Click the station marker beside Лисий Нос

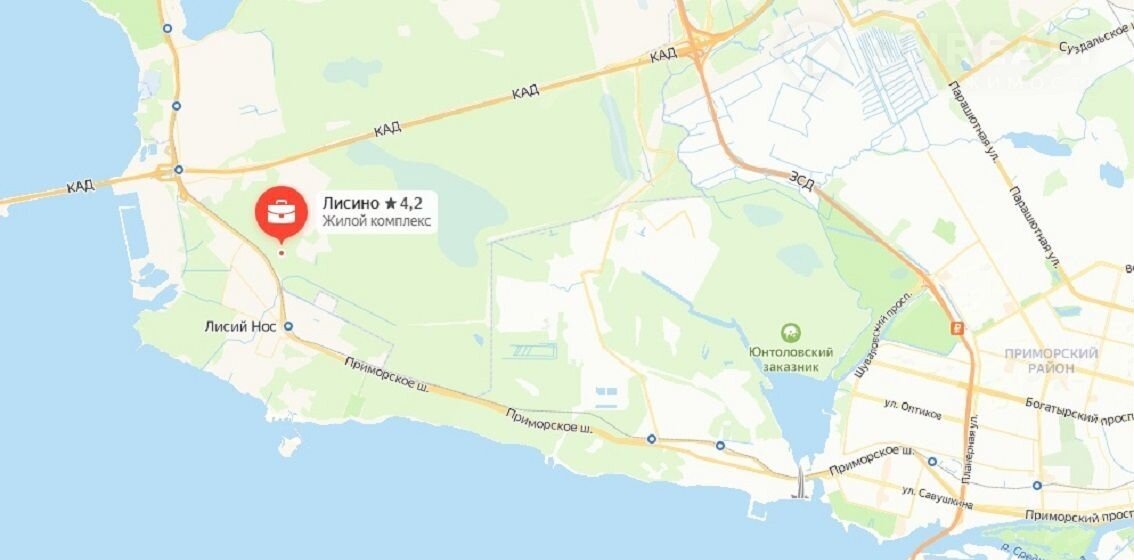(289, 326)
